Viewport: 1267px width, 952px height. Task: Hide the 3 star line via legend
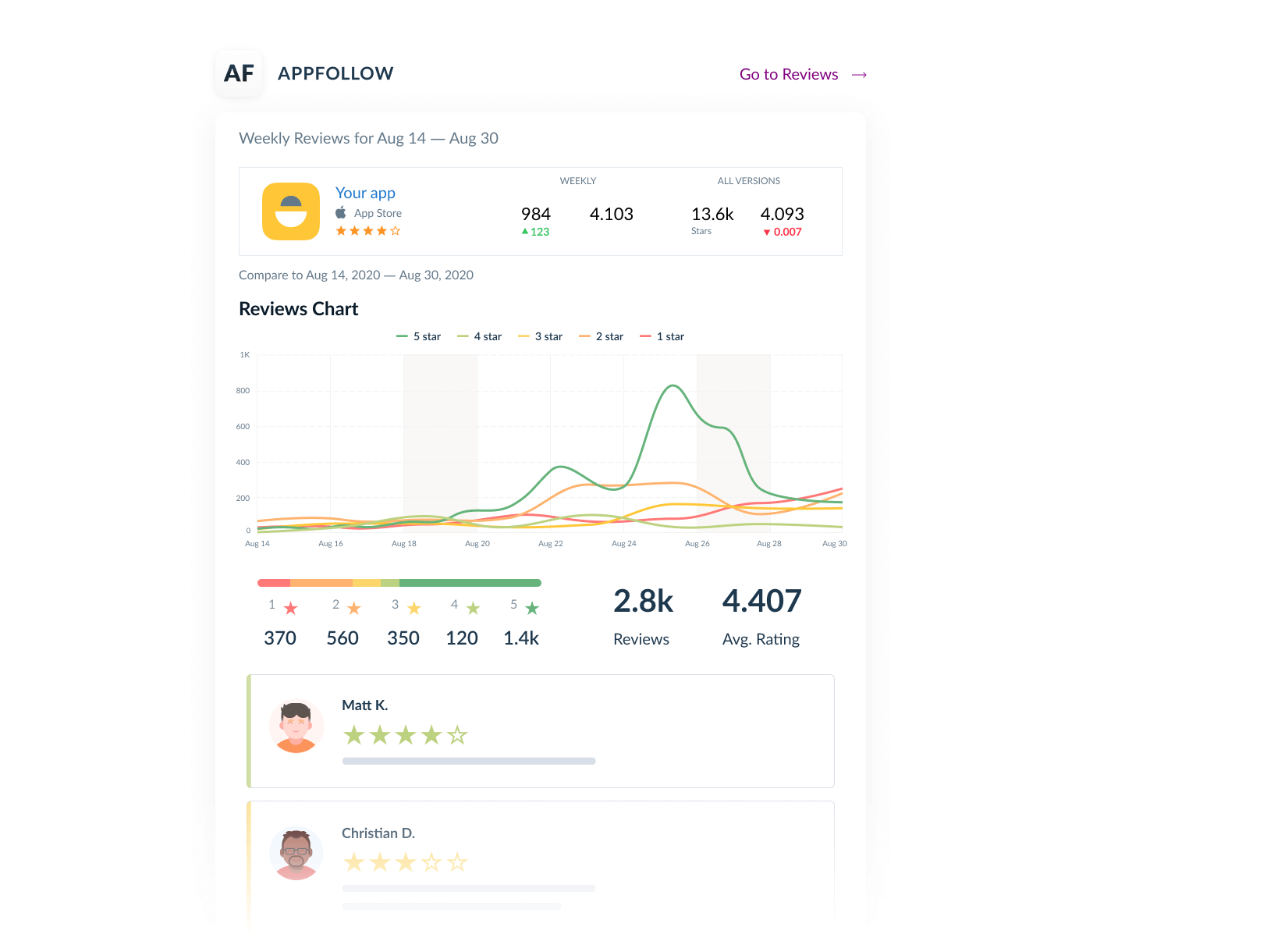tap(541, 336)
